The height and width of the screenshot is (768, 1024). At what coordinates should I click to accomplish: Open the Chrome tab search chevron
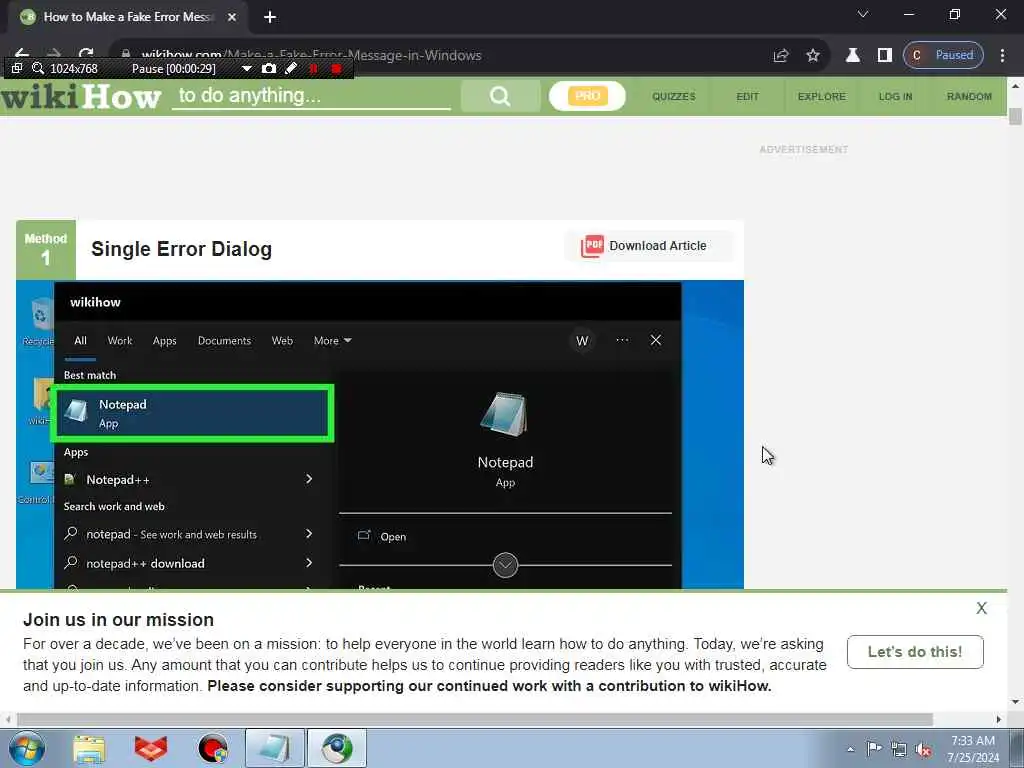pyautogui.click(x=863, y=14)
